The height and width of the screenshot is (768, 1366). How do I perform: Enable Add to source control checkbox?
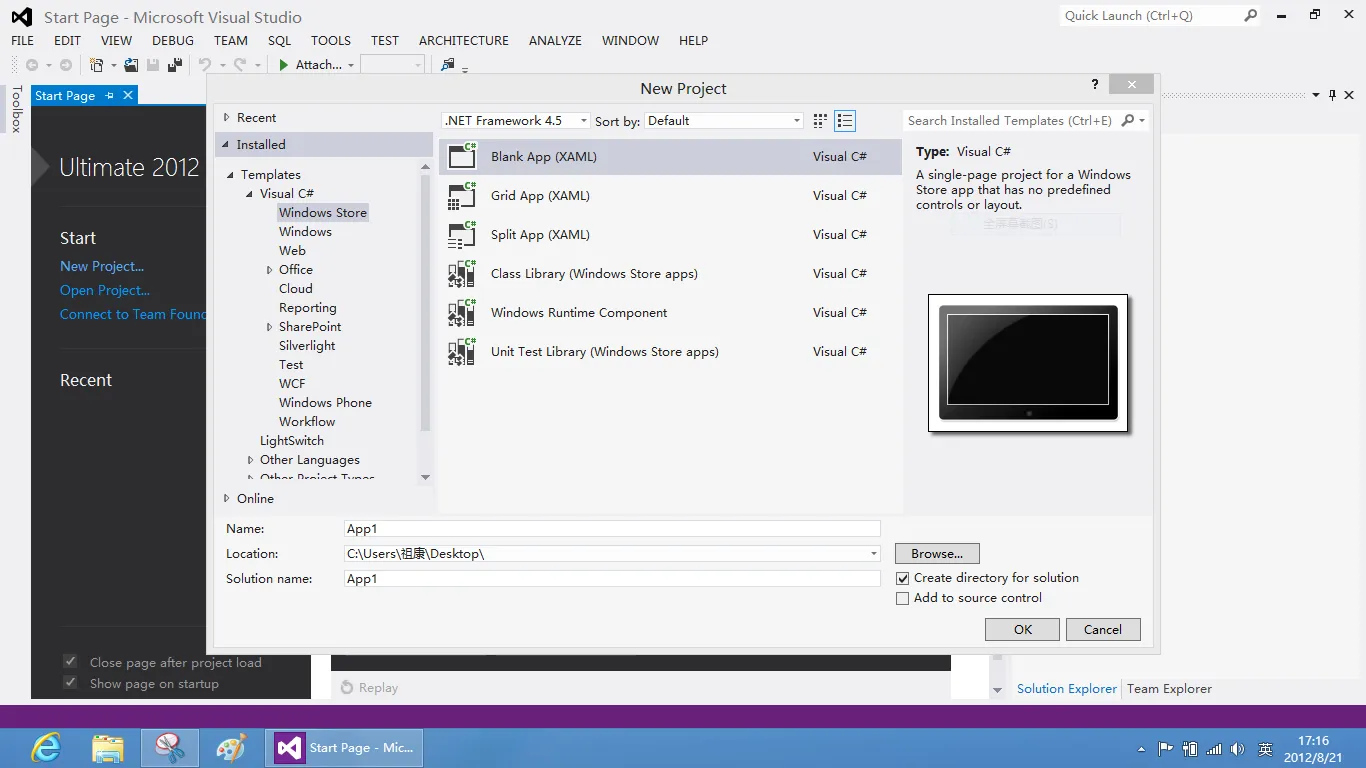tap(903, 598)
